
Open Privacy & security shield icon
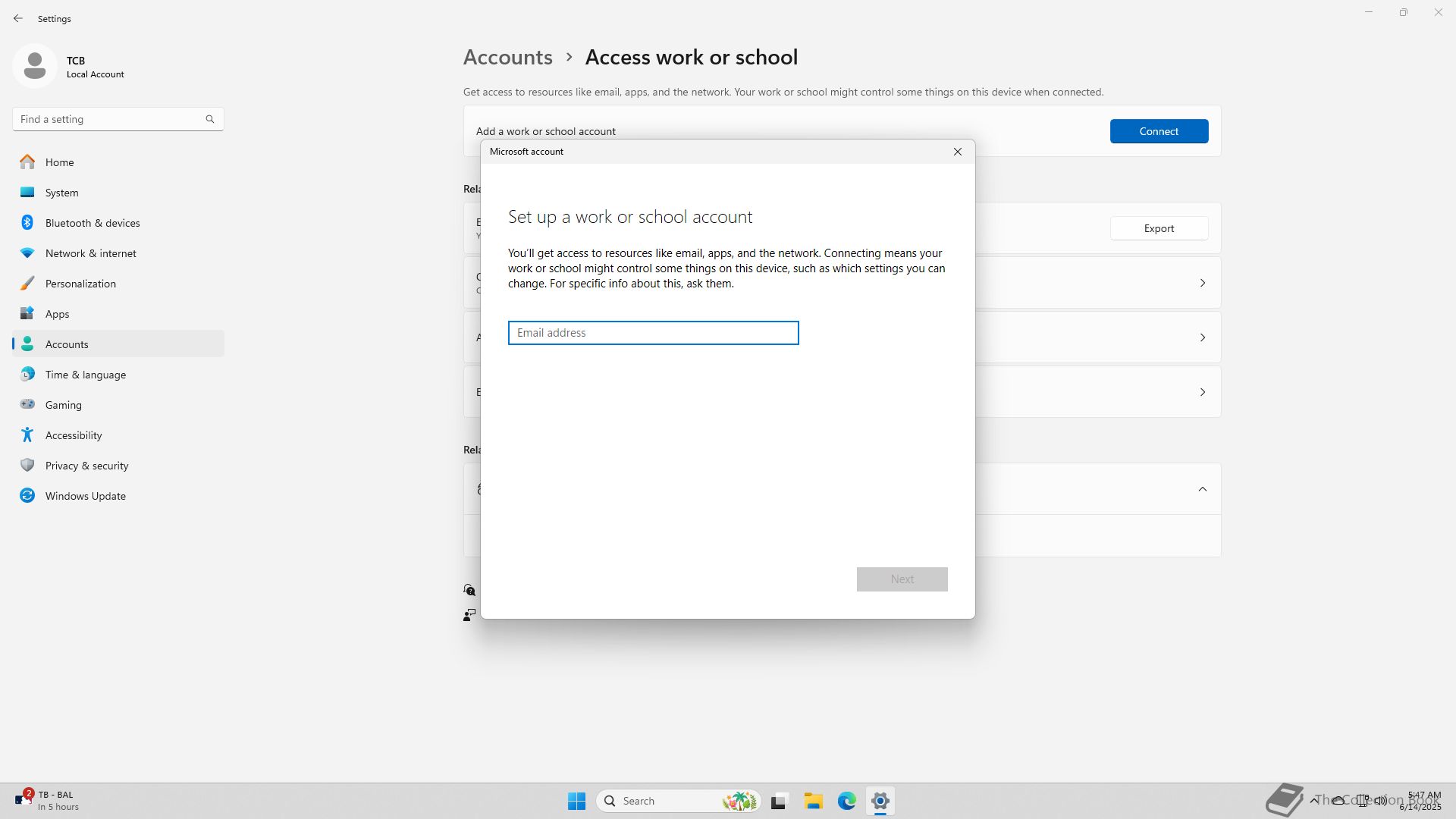pos(27,465)
